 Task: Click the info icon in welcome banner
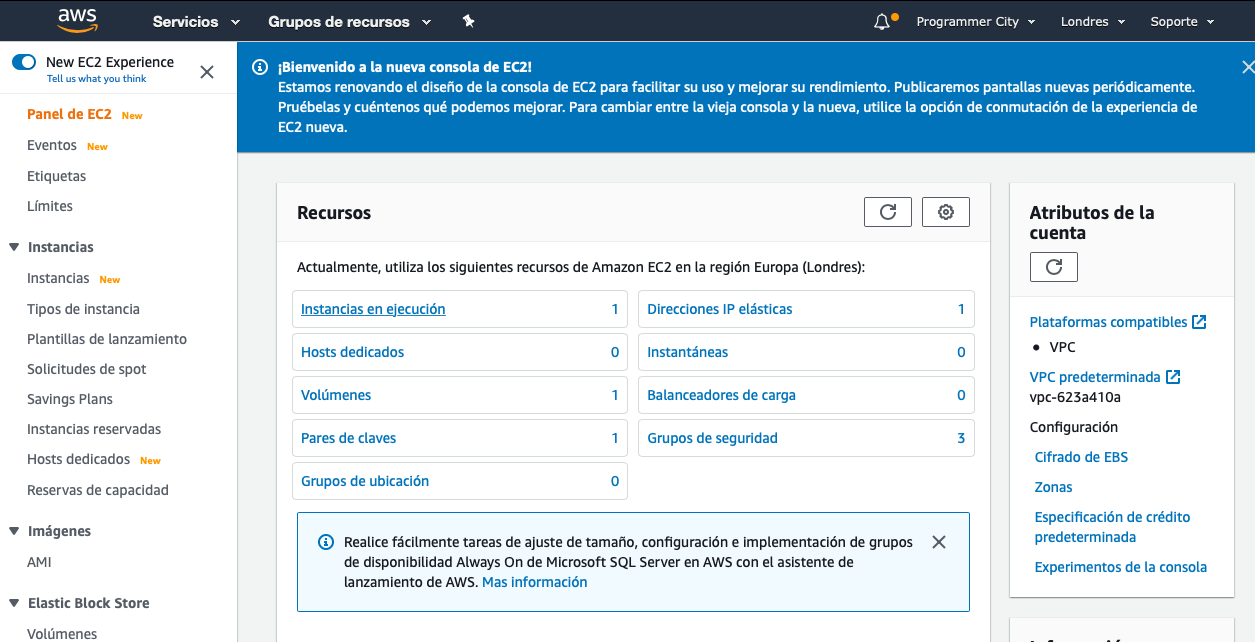(260, 67)
